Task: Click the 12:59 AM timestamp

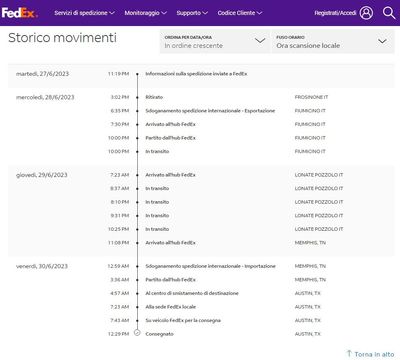Action: pos(118,266)
